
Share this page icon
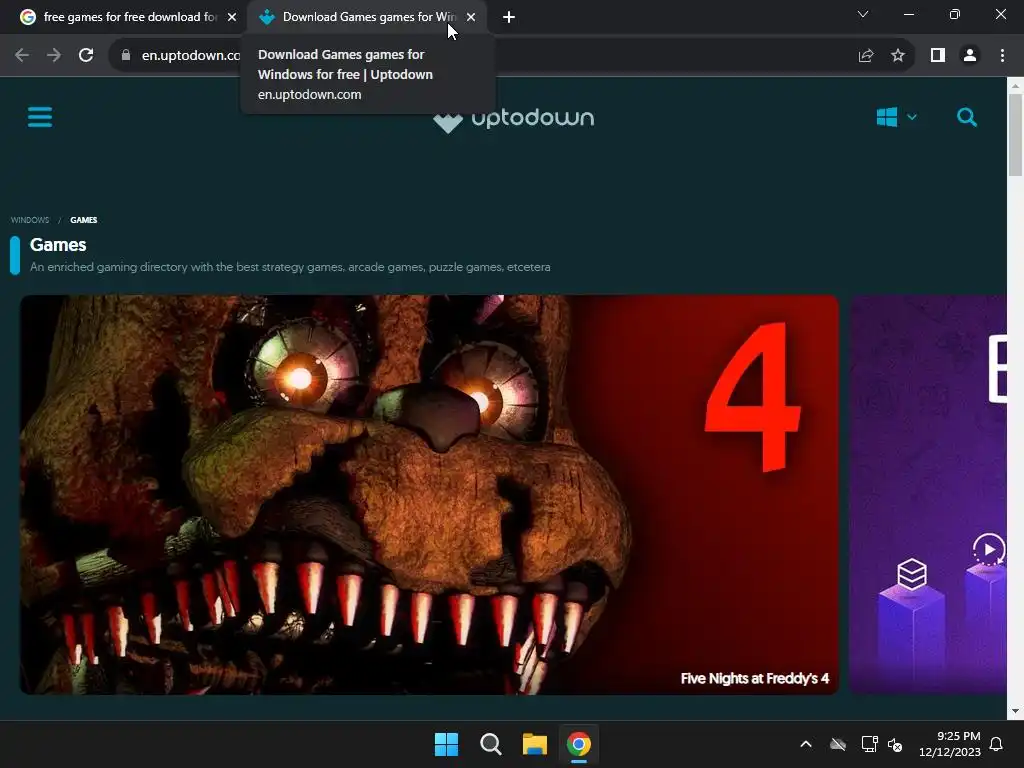(x=866, y=56)
